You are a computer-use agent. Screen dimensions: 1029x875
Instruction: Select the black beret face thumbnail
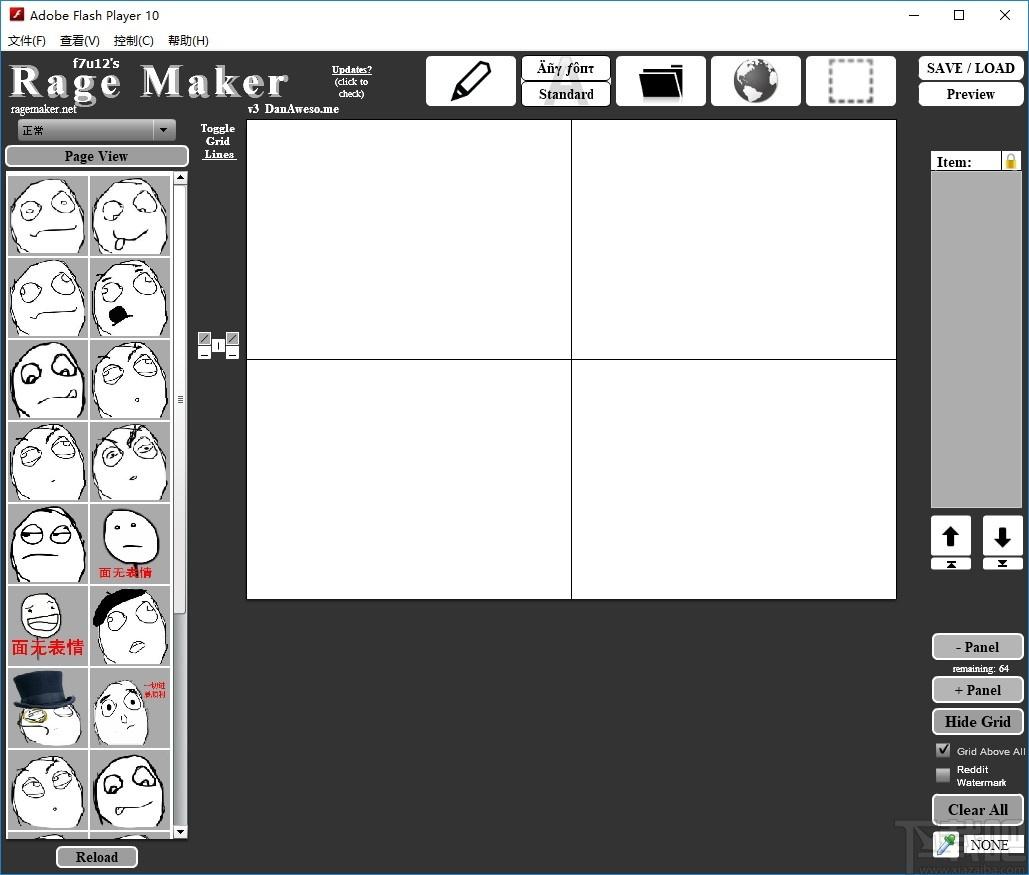point(130,626)
